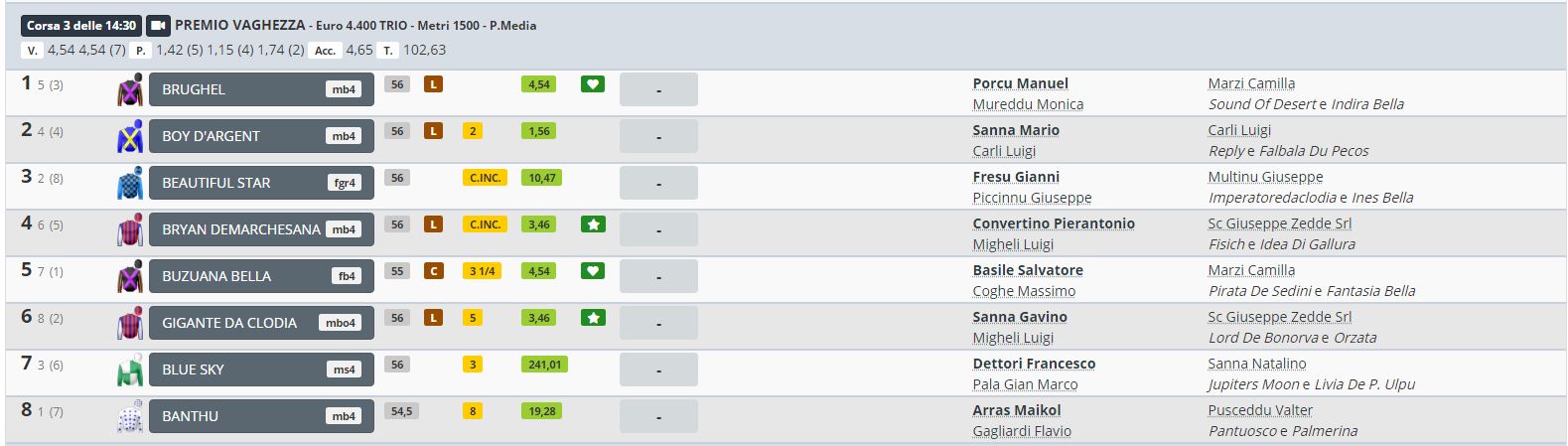
Task: Open jockey Dettori Francesco's link
Action: (x=1034, y=364)
